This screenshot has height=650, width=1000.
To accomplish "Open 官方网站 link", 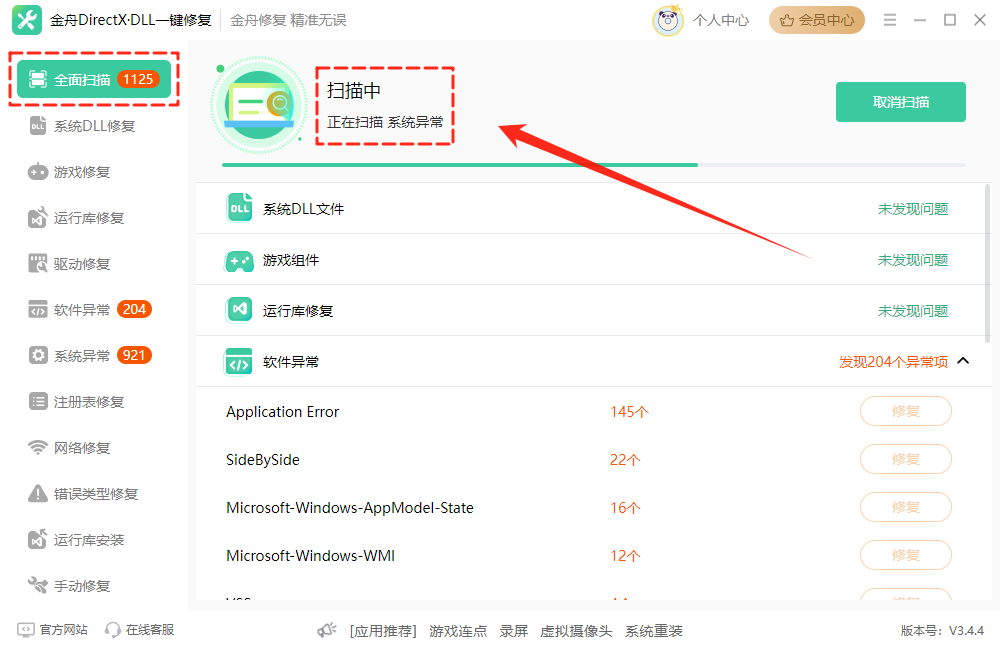I will pos(63,630).
